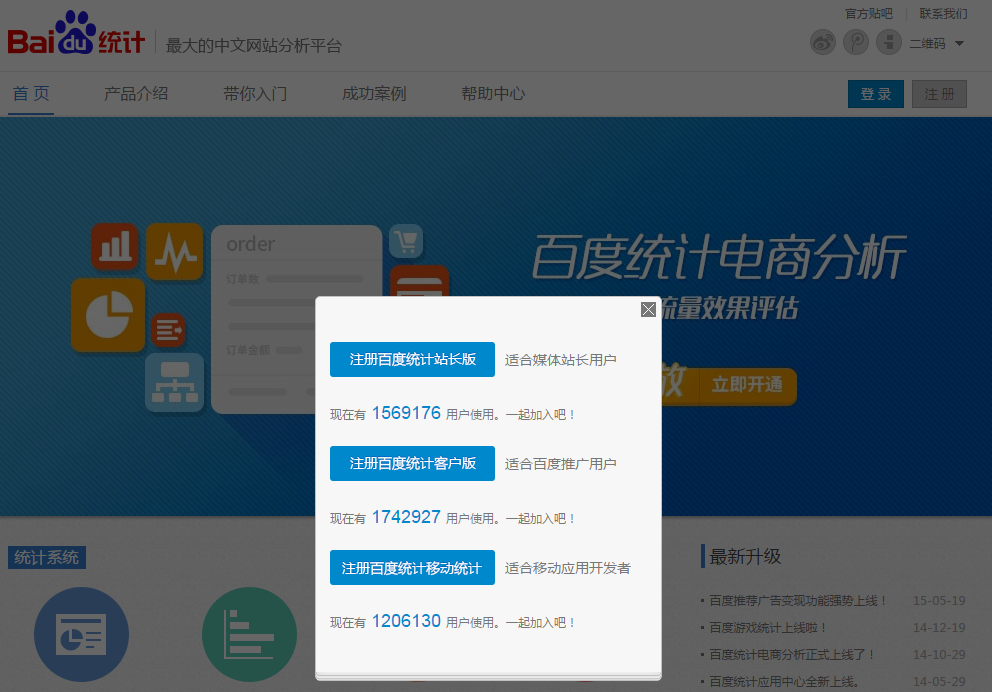Click the Tencent Weibo icon in header
The height and width of the screenshot is (692, 992).
click(855, 43)
